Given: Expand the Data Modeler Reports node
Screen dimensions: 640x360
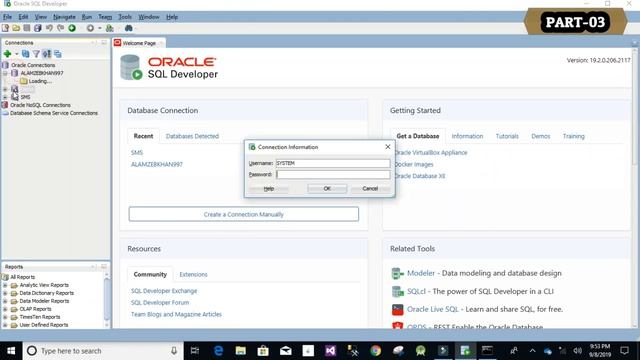Looking at the screenshot, I should [5, 301].
